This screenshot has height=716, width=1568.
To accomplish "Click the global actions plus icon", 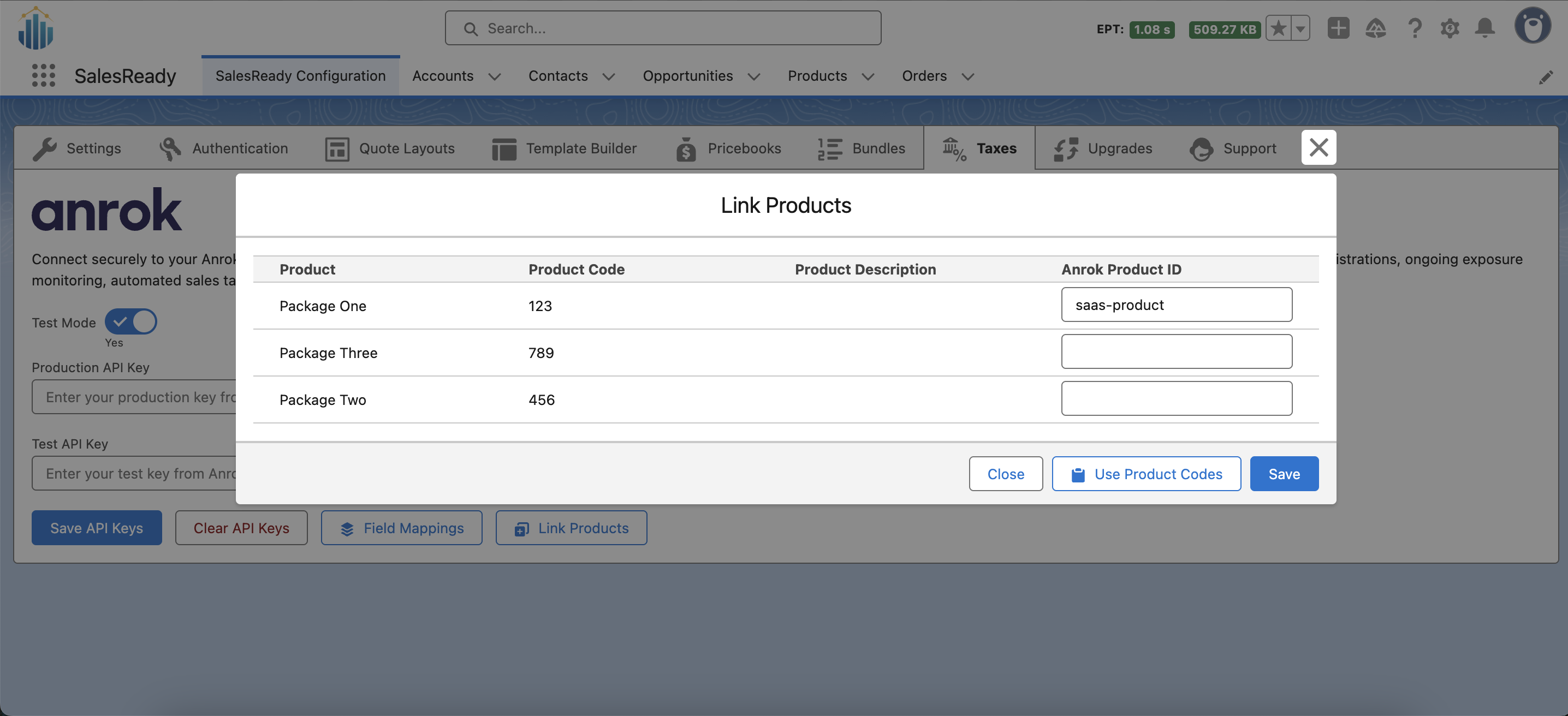I will [x=1338, y=28].
